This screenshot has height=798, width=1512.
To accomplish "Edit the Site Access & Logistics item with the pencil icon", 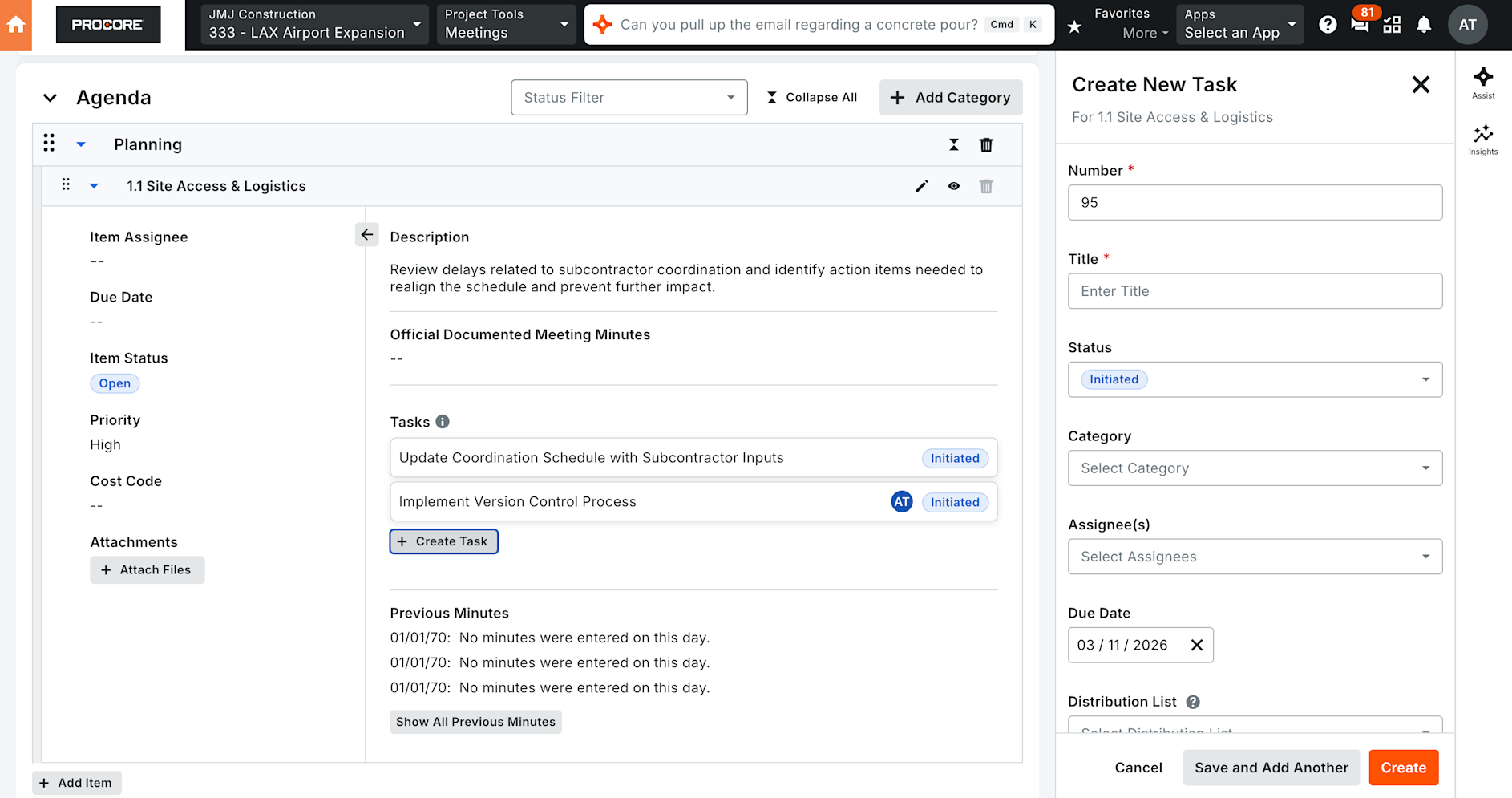I will click(x=922, y=186).
